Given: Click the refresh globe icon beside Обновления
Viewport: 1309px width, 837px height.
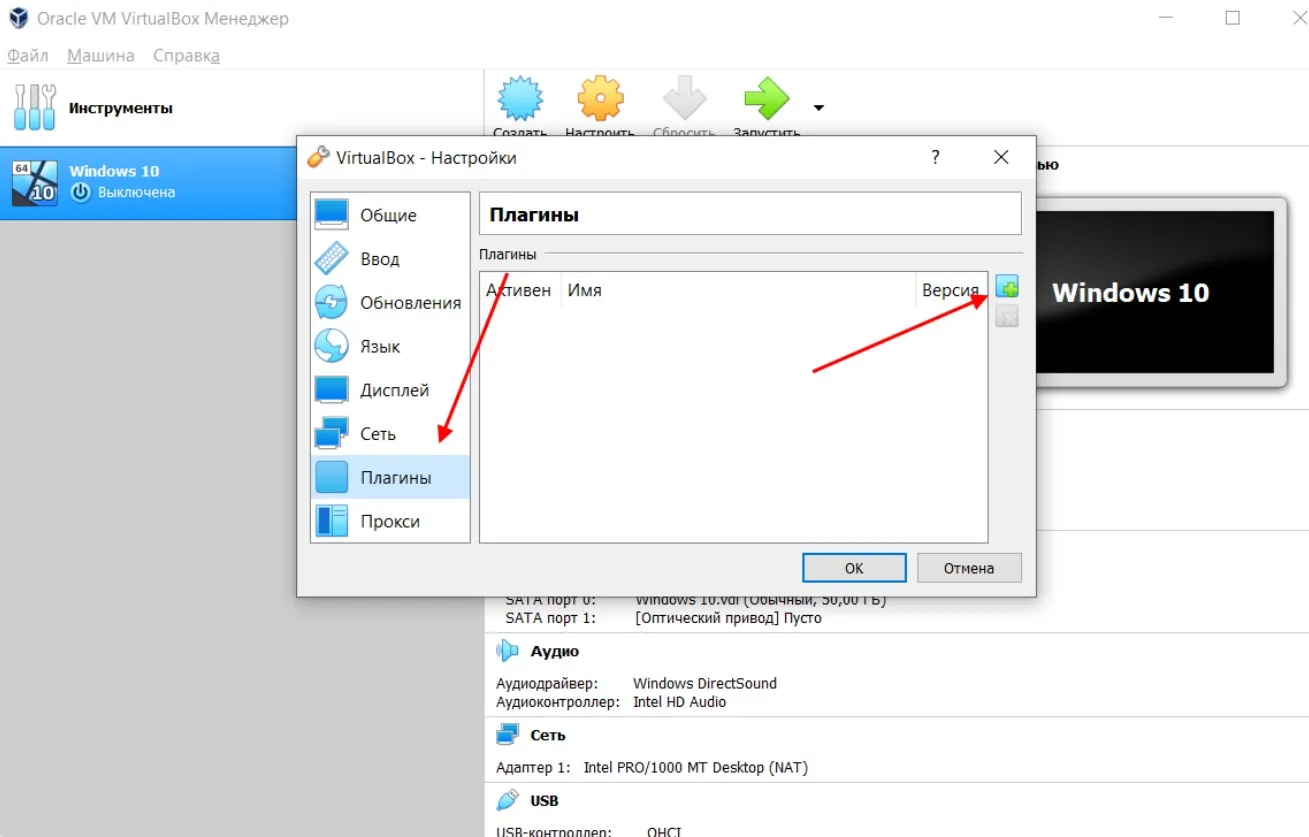Looking at the screenshot, I should pyautogui.click(x=331, y=302).
